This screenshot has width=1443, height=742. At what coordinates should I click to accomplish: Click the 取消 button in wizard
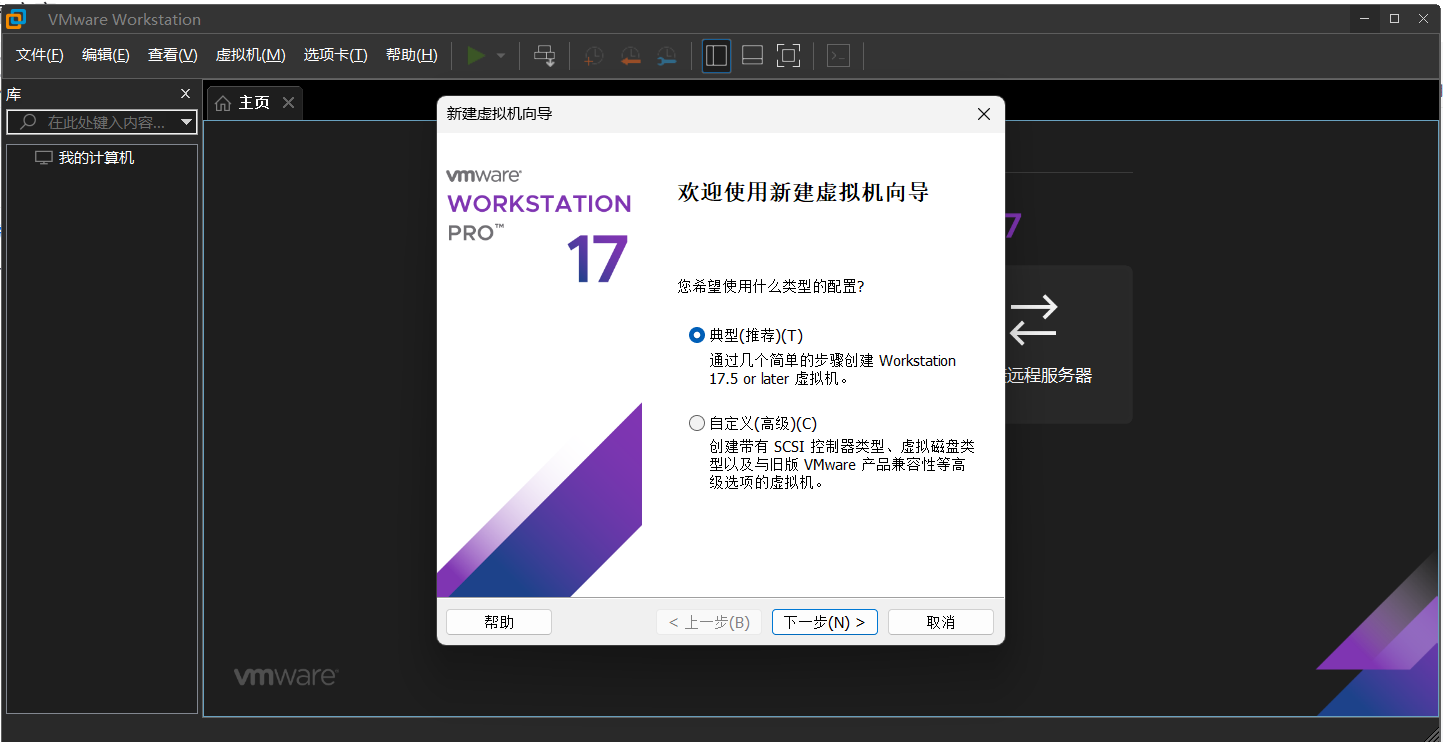tap(941, 622)
